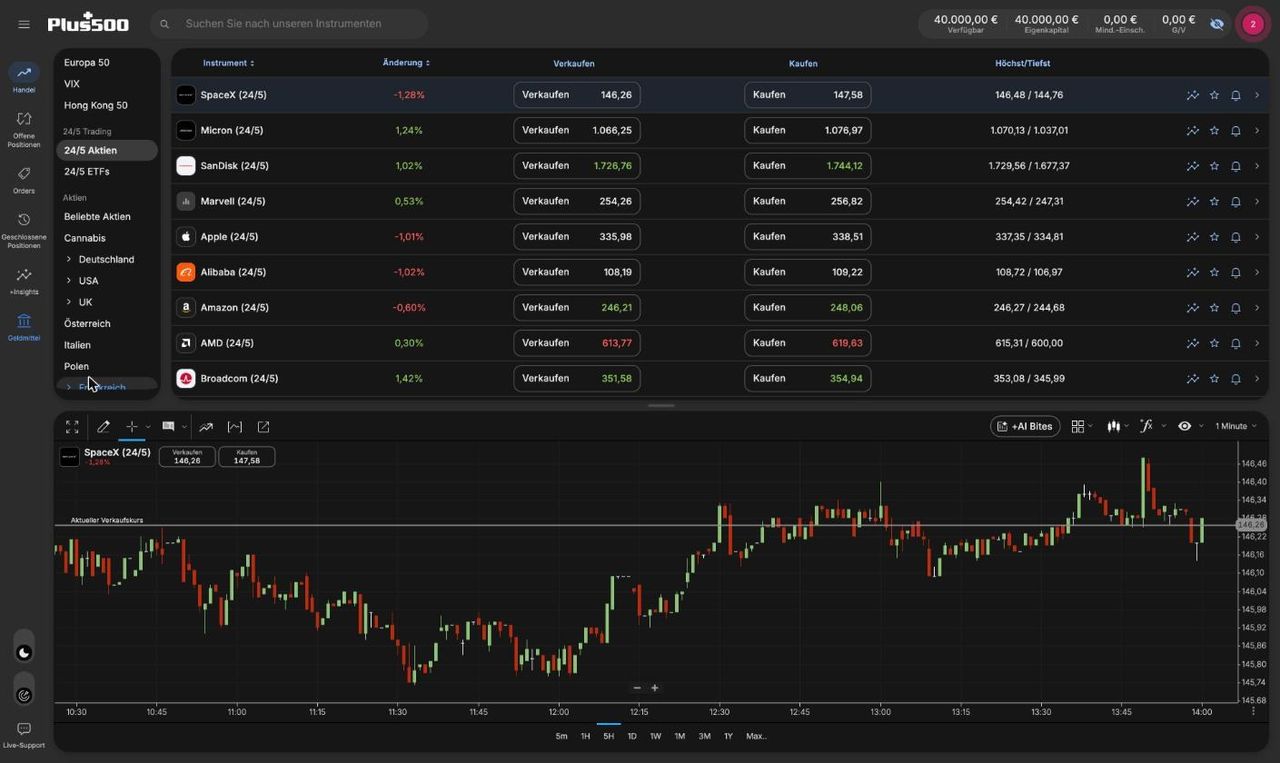The image size is (1280, 763).
Task: Toggle the chart visibility eye options
Action: point(1185,426)
